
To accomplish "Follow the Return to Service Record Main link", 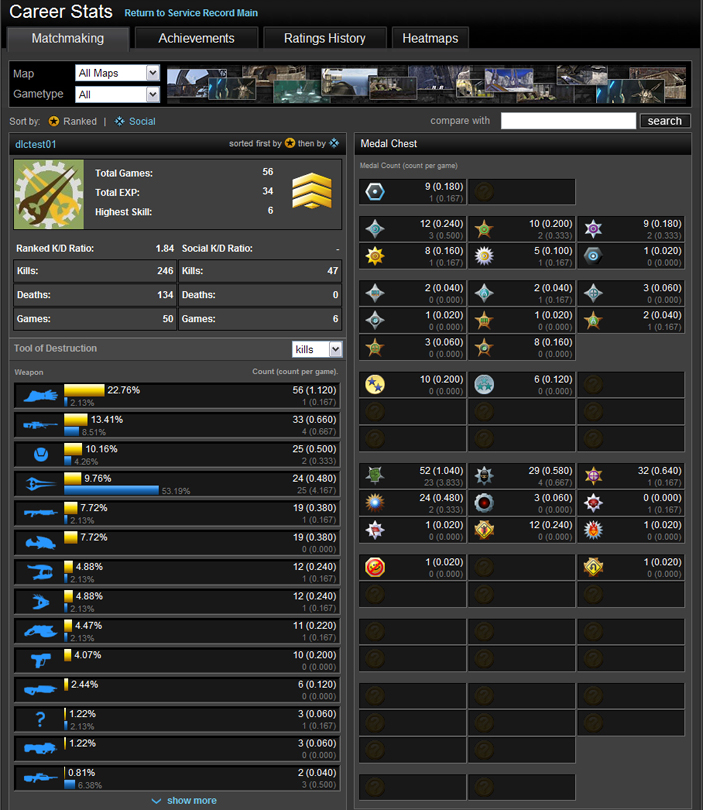I will [x=191, y=13].
